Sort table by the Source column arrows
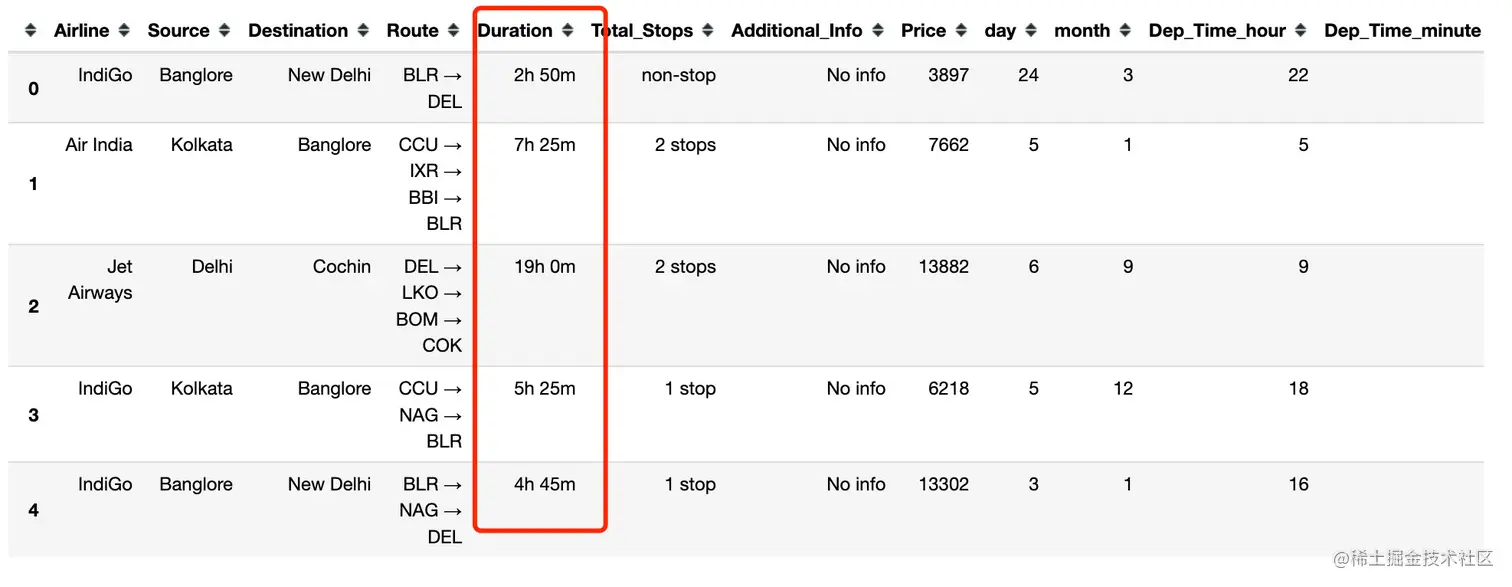The image size is (1512, 587). (x=224, y=31)
